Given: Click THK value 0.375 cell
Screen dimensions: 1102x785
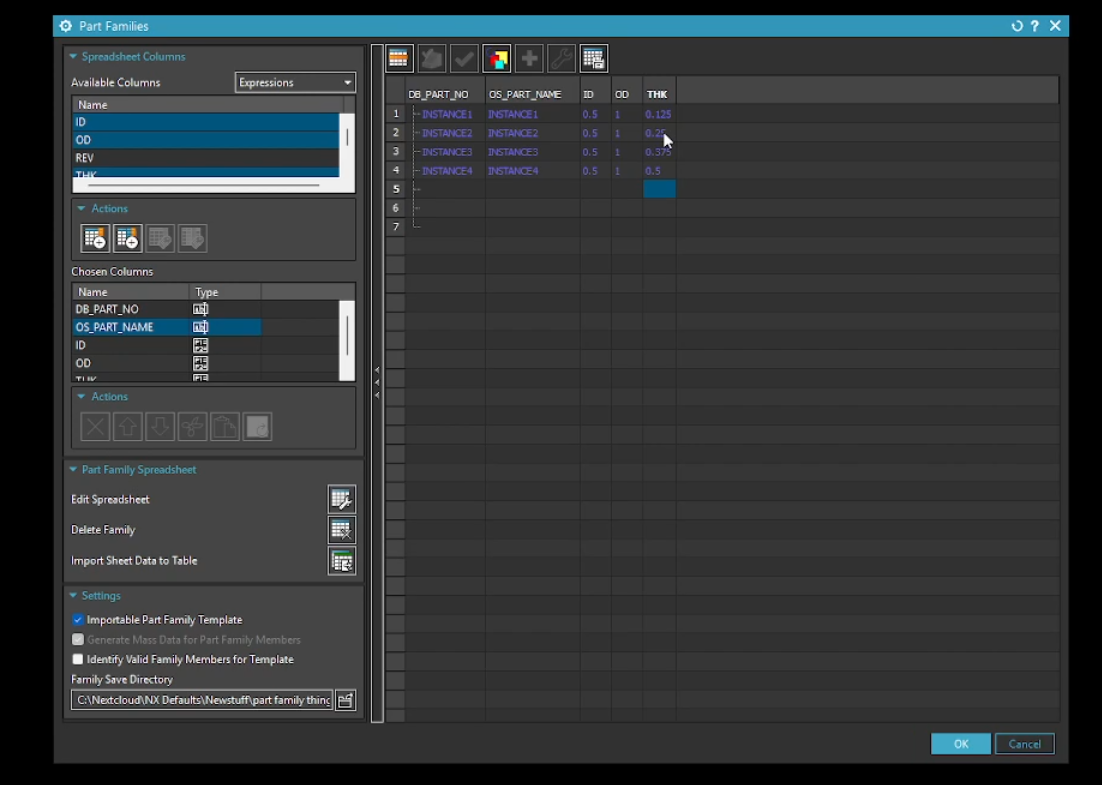Looking at the screenshot, I should point(659,152).
